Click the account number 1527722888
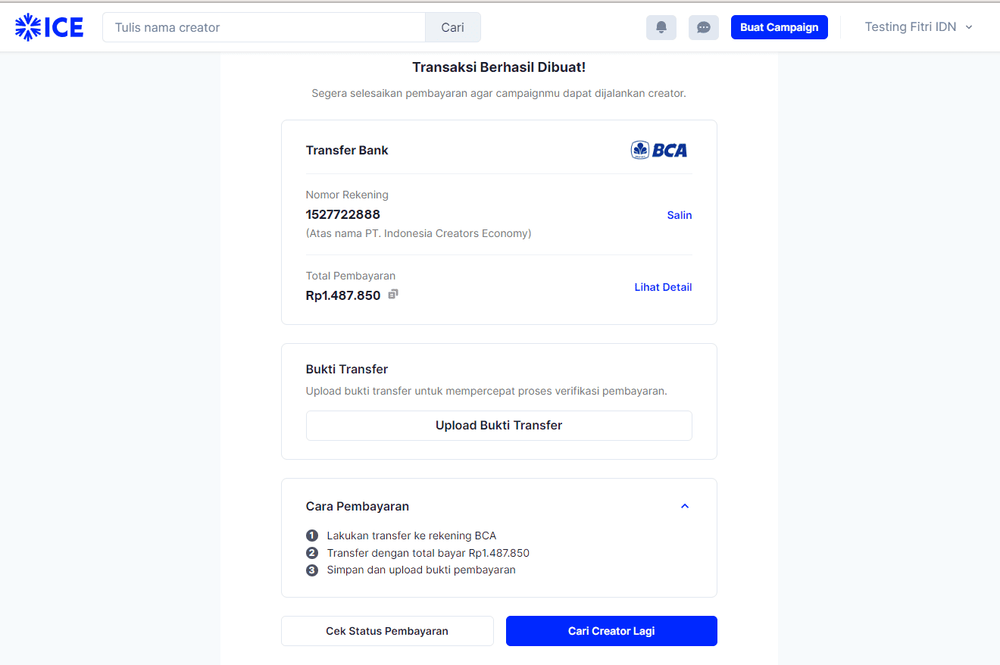Image resolution: width=1000 pixels, height=665 pixels. click(x=342, y=214)
